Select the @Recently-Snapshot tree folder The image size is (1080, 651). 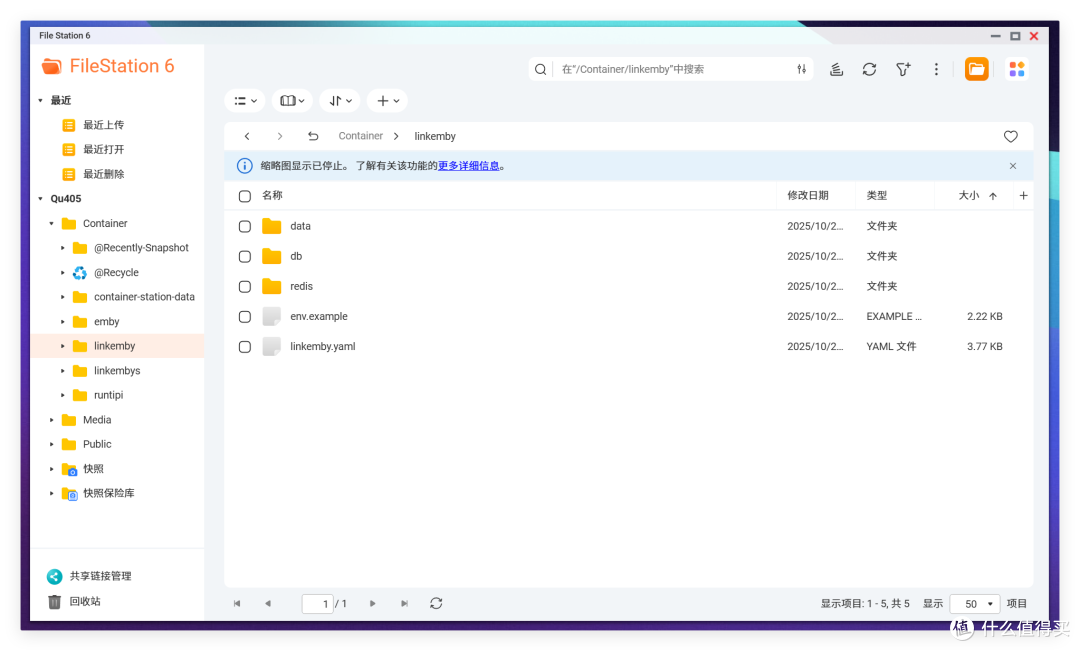click(x=141, y=248)
